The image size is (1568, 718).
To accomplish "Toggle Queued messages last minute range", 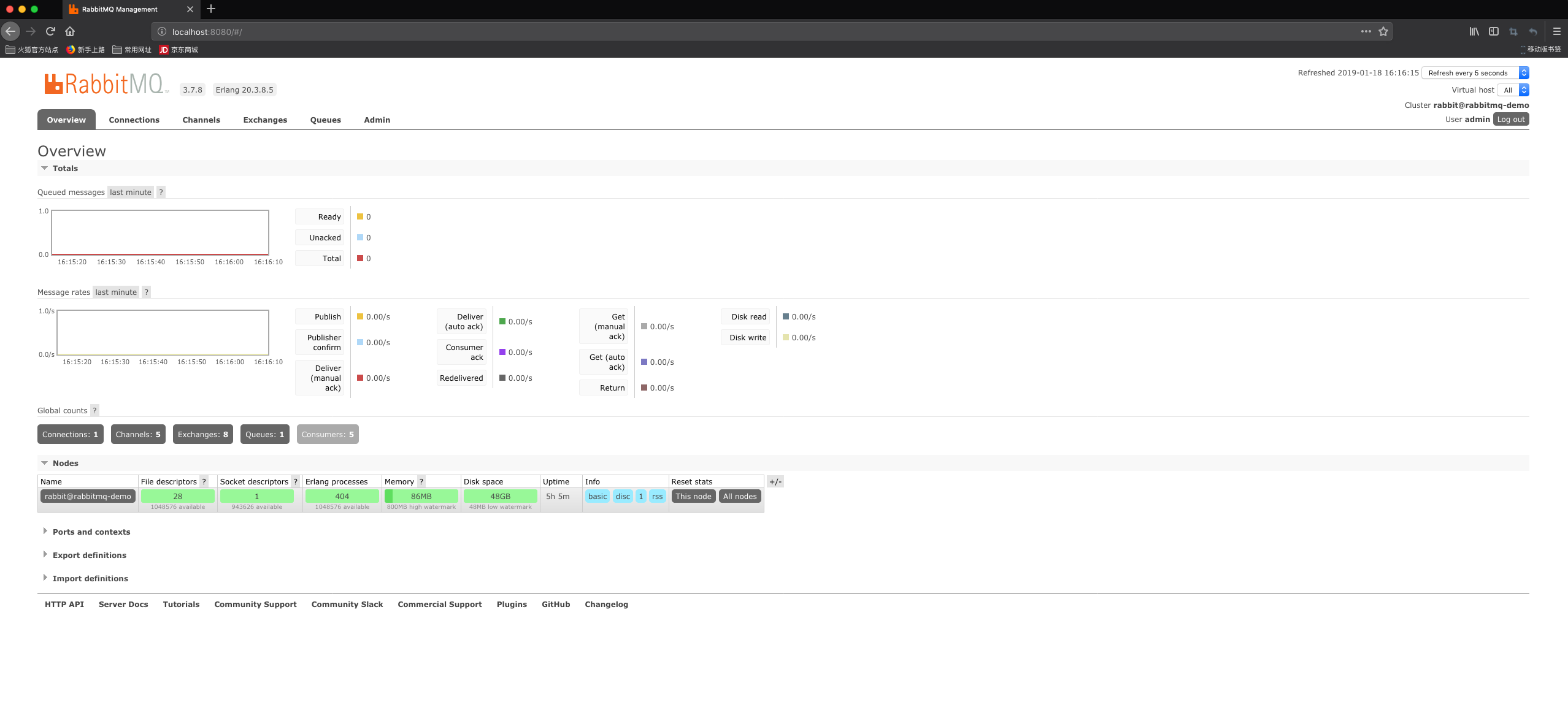I will pyautogui.click(x=130, y=192).
